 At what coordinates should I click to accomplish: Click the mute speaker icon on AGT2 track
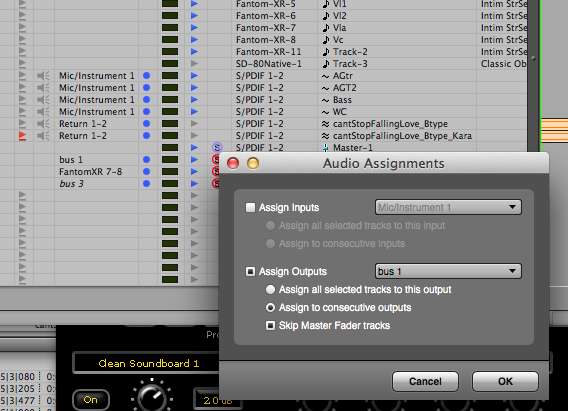(43, 88)
